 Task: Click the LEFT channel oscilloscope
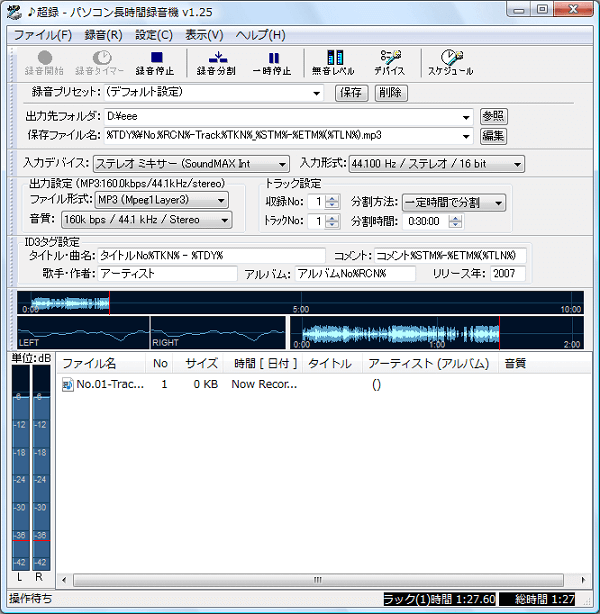(x=83, y=333)
